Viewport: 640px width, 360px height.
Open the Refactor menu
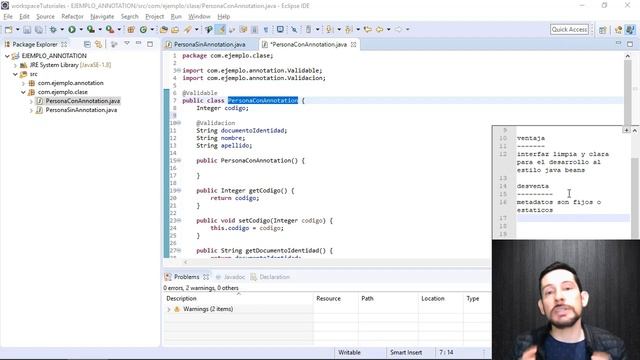[72, 16]
